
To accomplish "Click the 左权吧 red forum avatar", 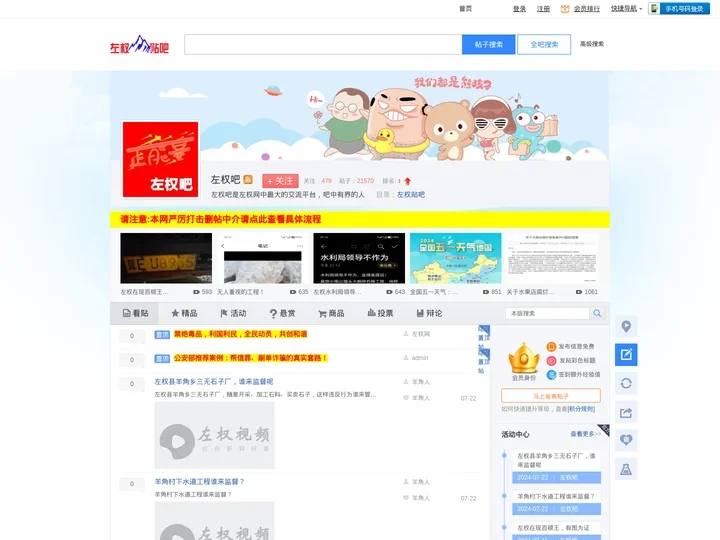I will pyautogui.click(x=161, y=159).
